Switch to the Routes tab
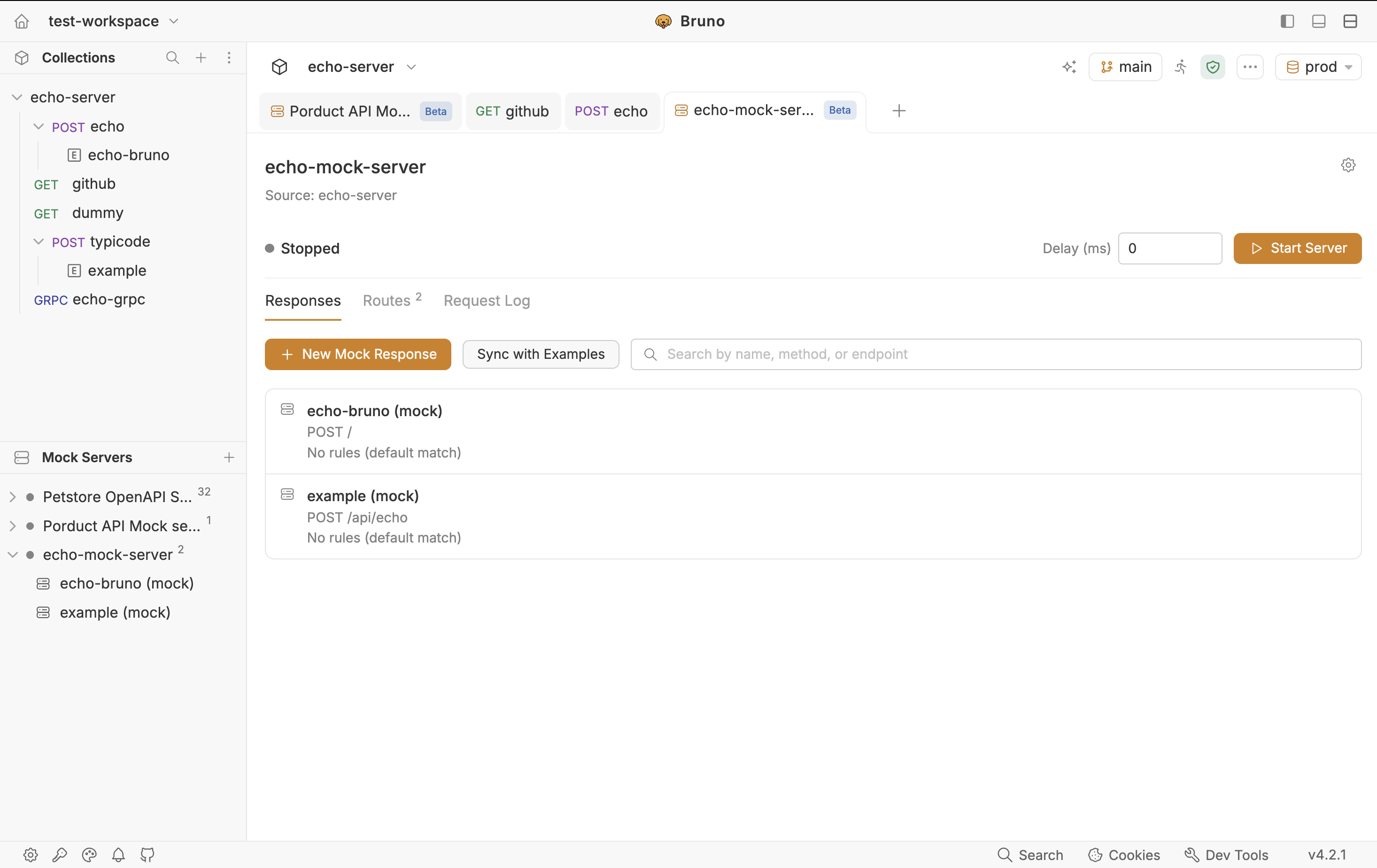The width and height of the screenshot is (1377, 868). (392, 300)
